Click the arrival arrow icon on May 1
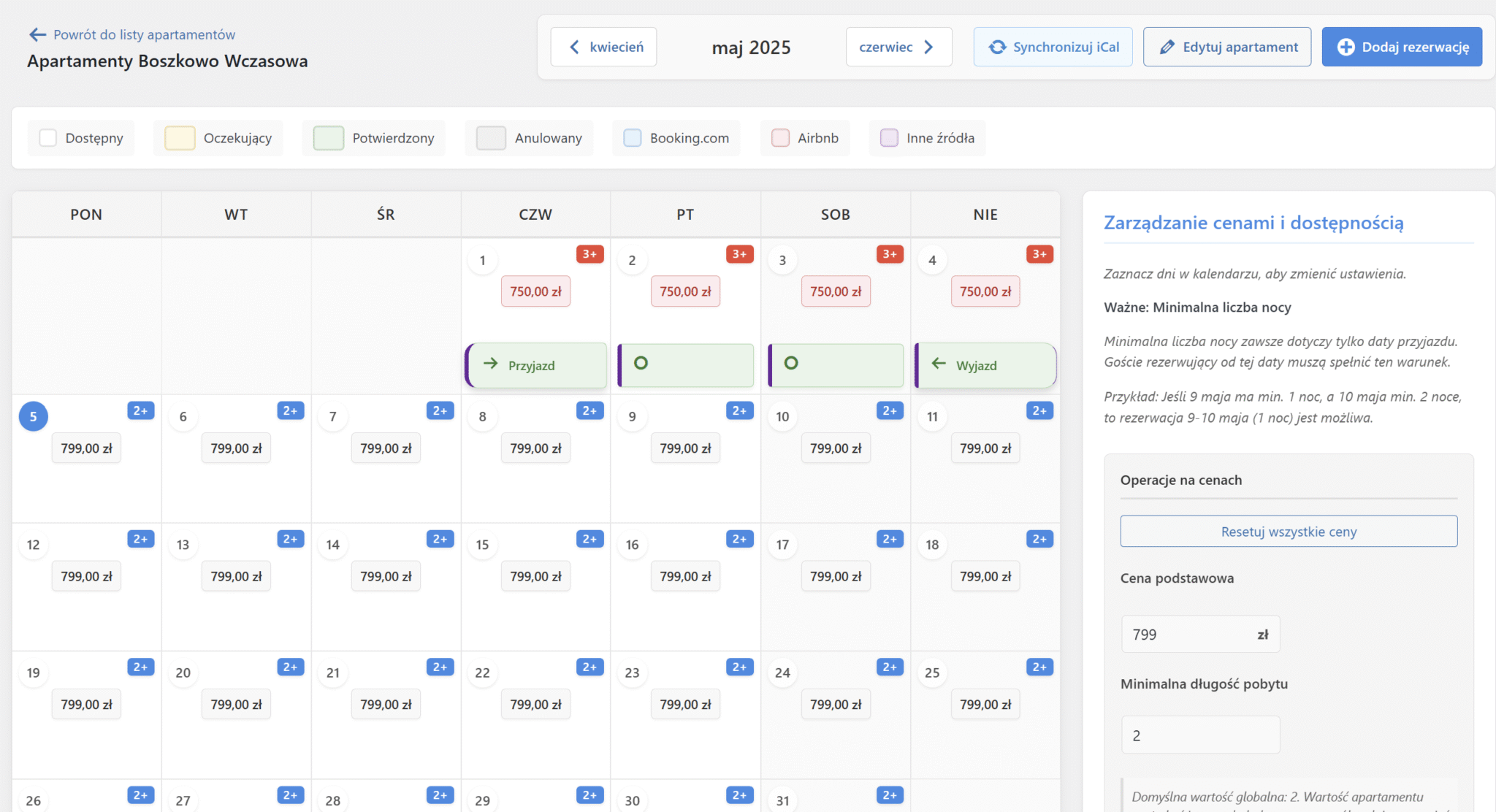 coord(491,363)
